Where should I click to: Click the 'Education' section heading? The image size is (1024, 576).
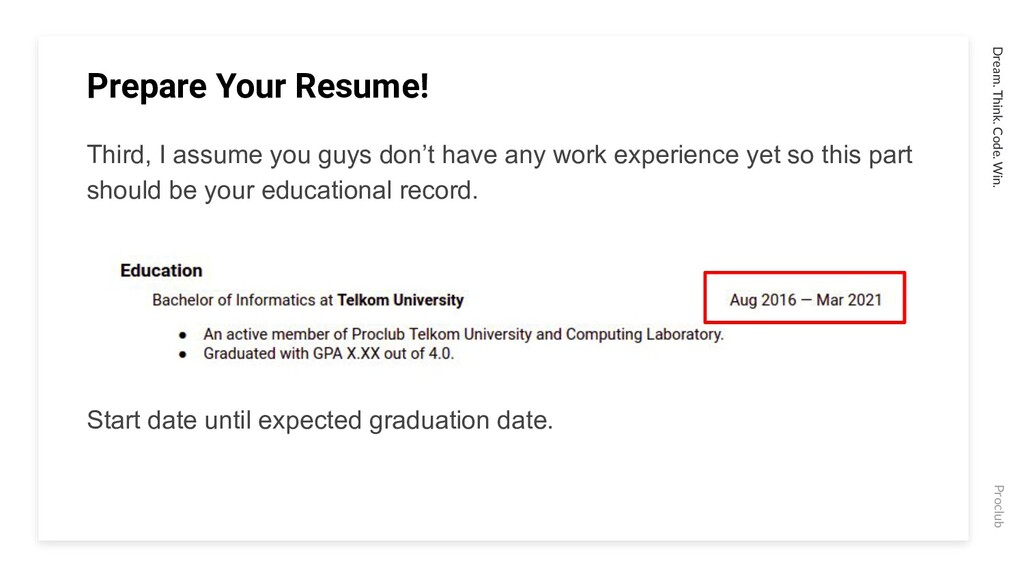click(x=161, y=270)
